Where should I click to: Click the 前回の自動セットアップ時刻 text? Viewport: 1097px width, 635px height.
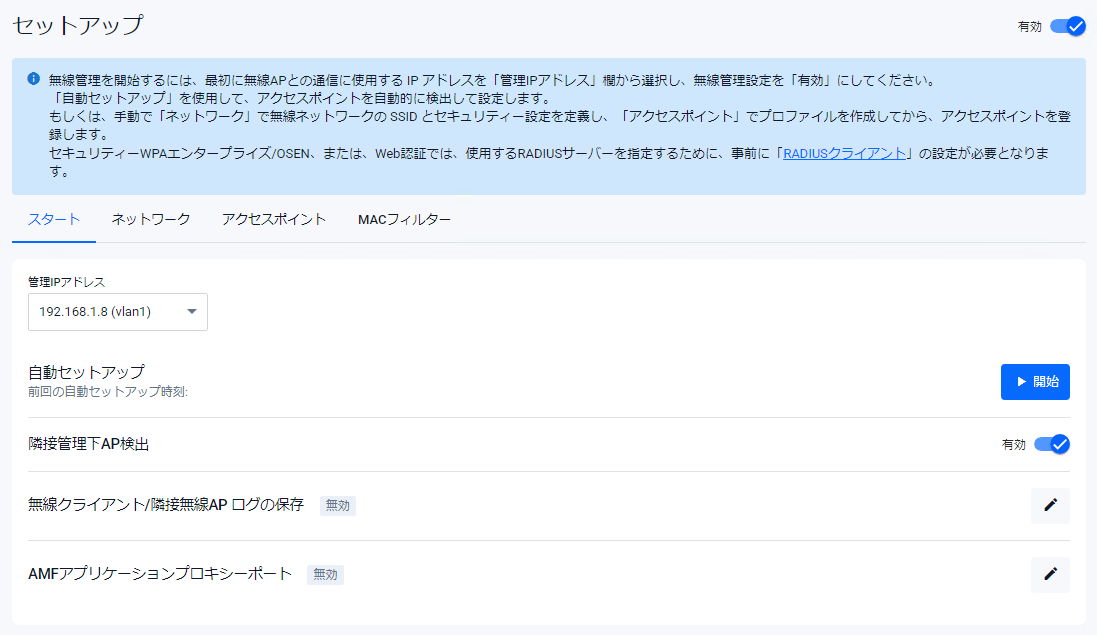(108, 392)
